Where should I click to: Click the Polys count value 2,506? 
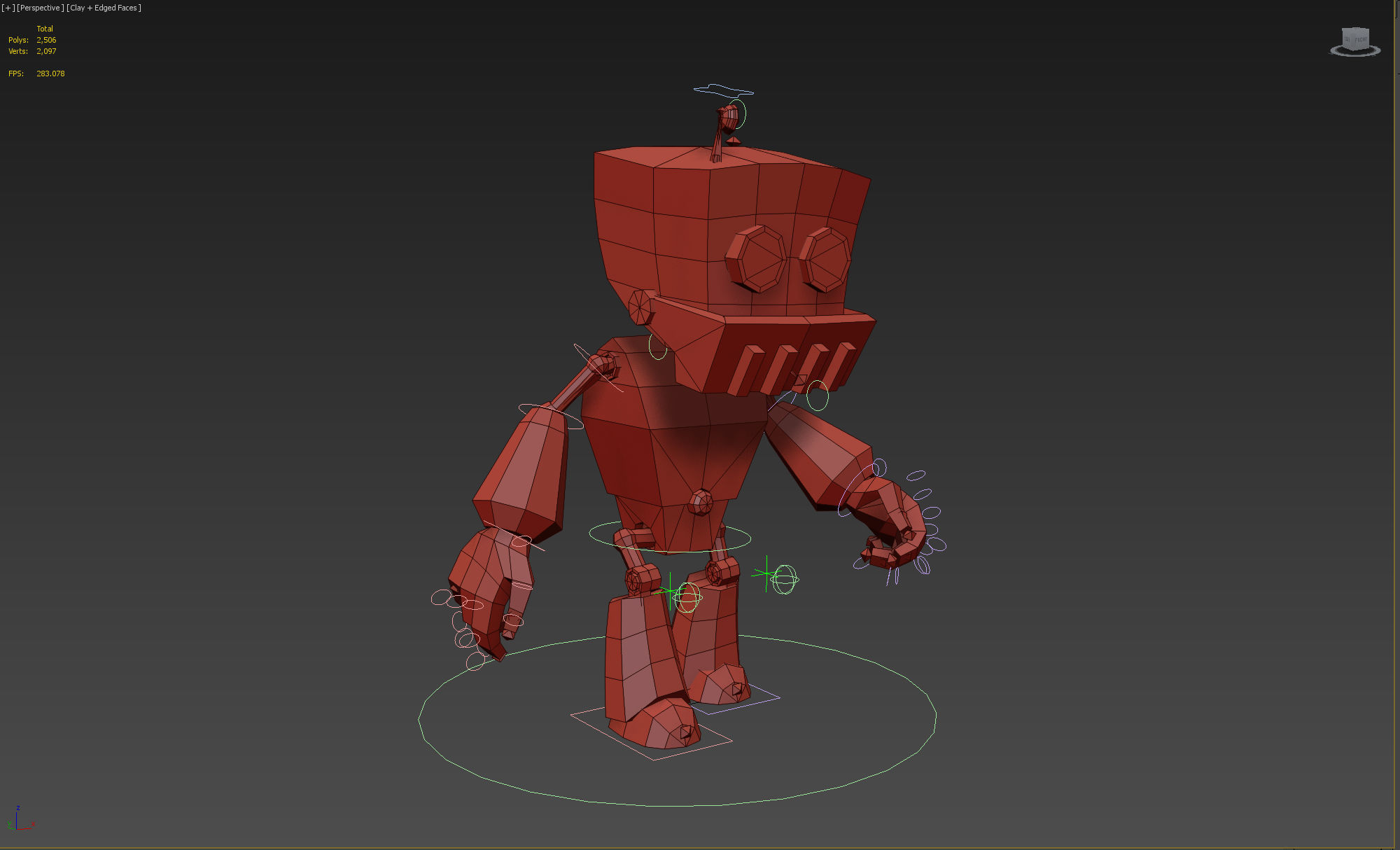click(46, 40)
